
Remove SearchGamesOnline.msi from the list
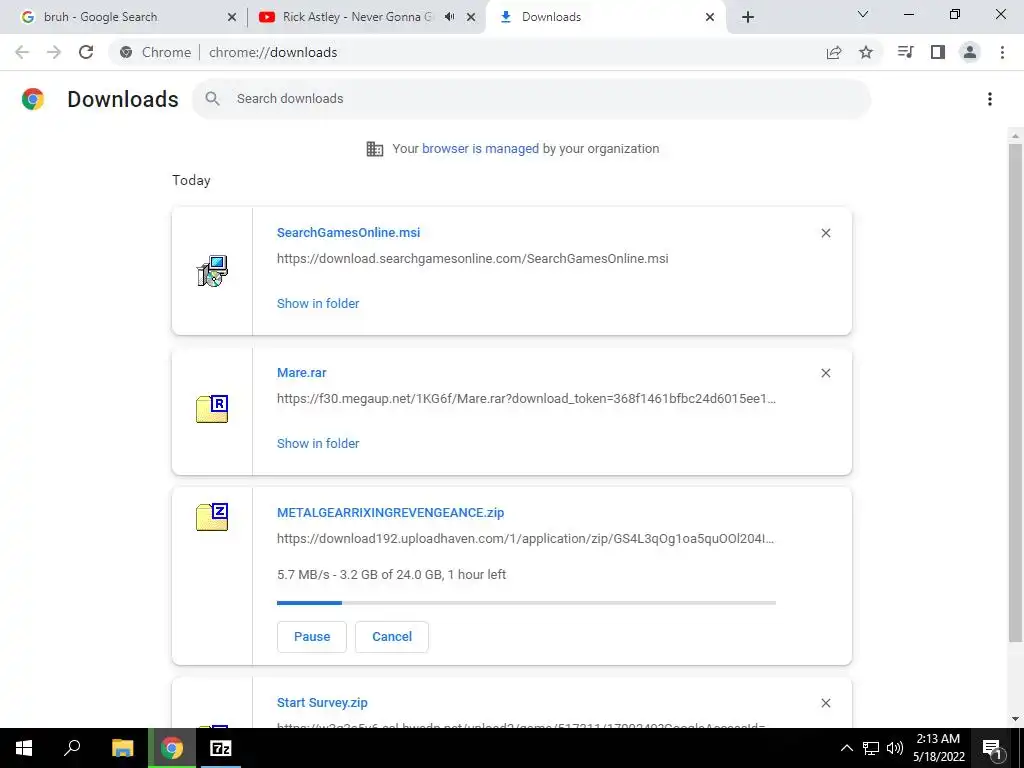click(825, 233)
